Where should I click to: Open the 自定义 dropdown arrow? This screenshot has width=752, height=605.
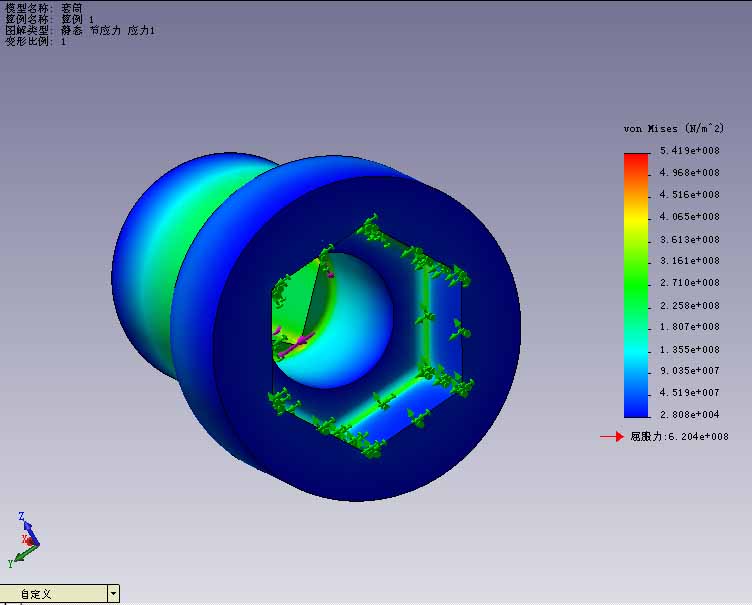coord(113,593)
